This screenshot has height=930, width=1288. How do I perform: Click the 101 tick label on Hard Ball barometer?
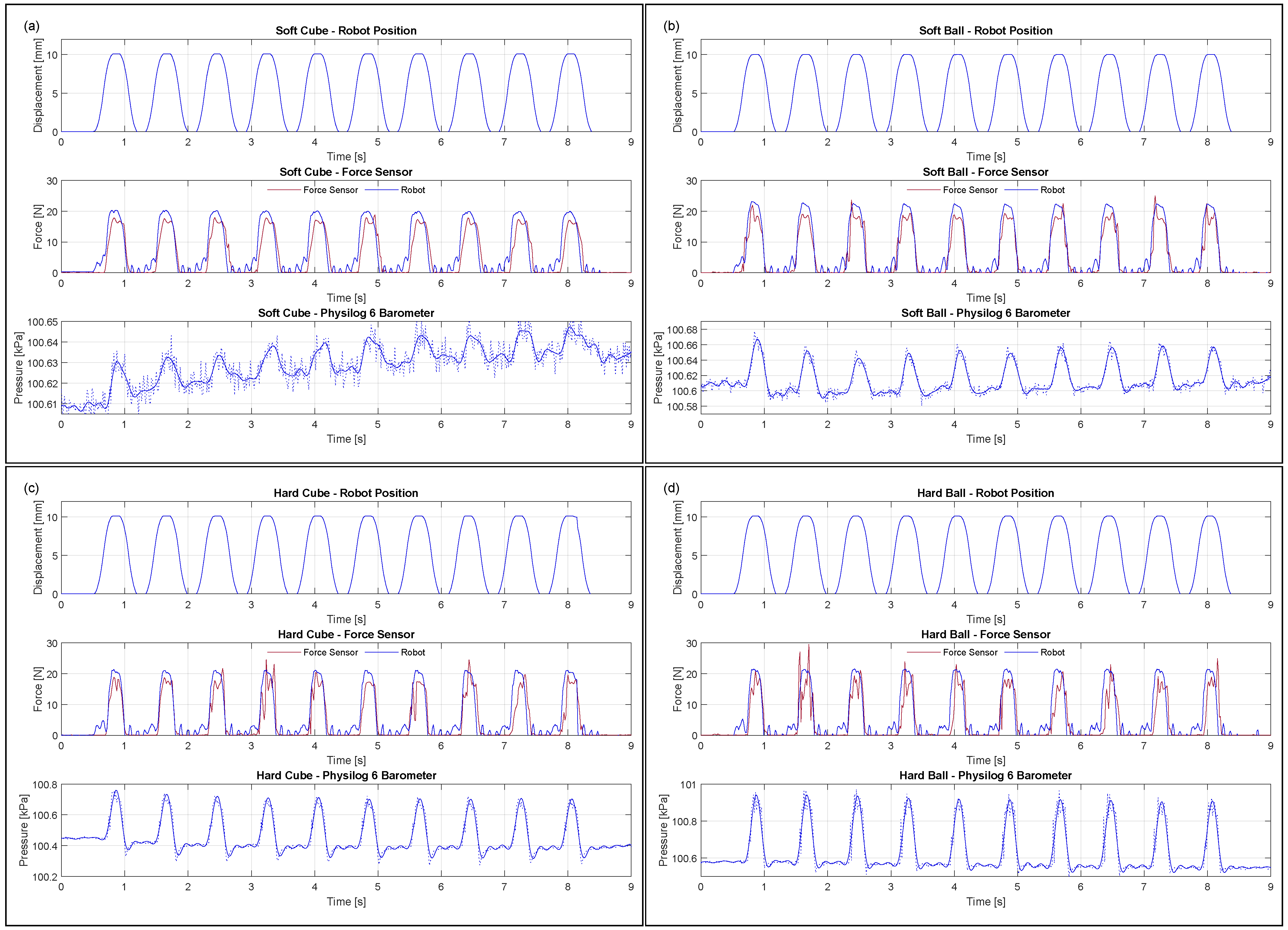click(688, 785)
